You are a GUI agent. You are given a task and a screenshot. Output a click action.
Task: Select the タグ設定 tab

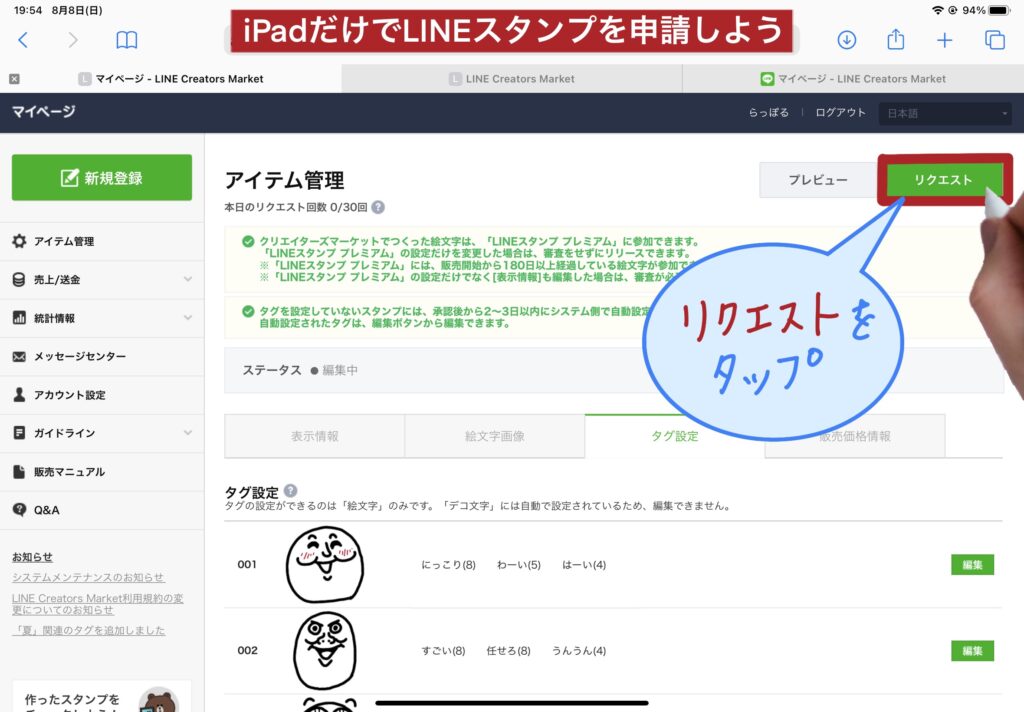click(675, 436)
